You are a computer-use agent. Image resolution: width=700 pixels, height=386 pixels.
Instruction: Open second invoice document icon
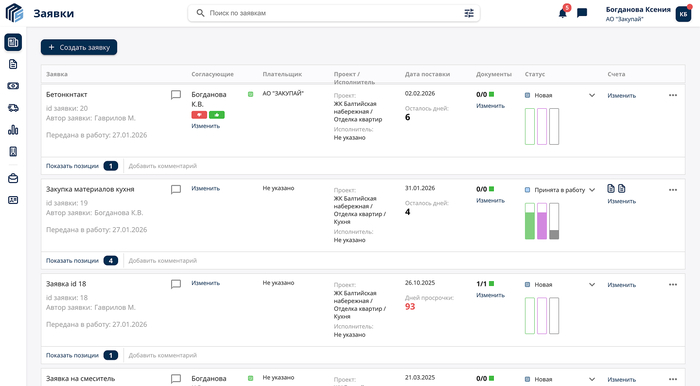click(621, 188)
